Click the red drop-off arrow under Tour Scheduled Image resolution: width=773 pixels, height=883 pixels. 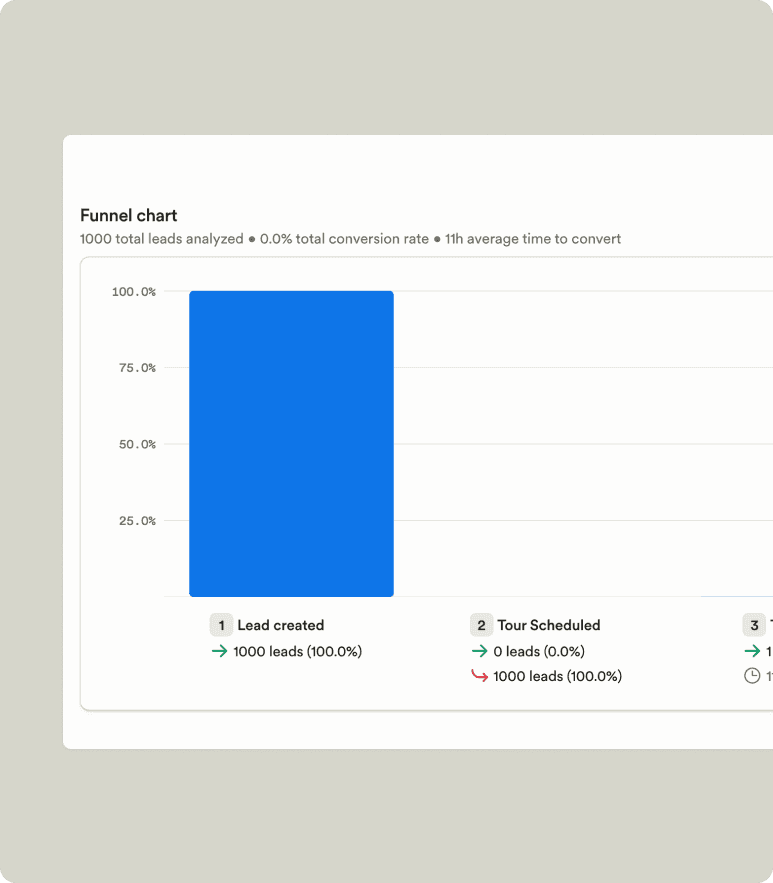click(479, 676)
